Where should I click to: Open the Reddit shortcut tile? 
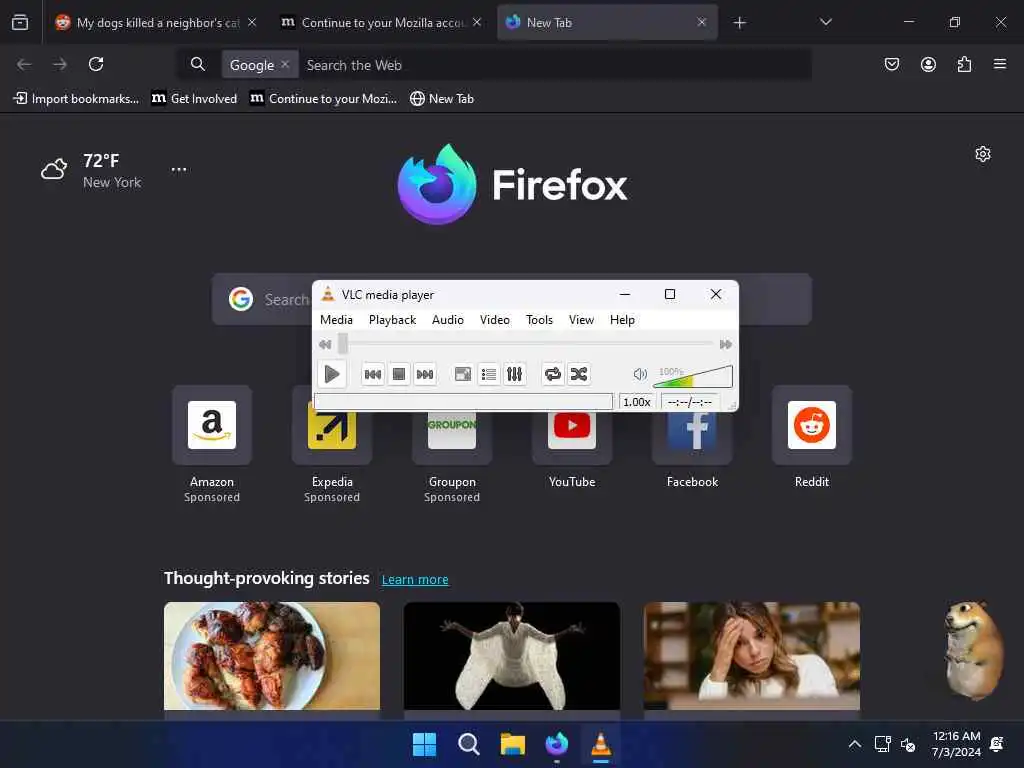[x=812, y=438]
